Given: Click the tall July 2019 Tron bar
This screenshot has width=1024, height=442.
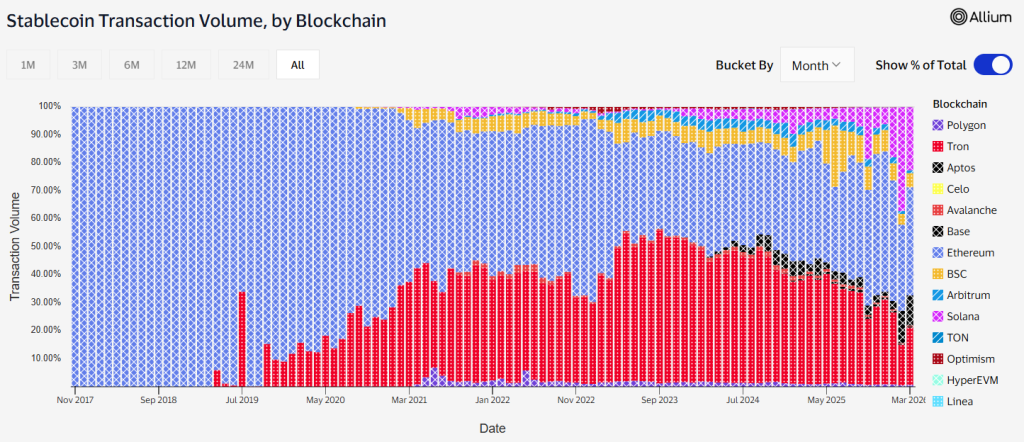Looking at the screenshot, I should 242,338.
